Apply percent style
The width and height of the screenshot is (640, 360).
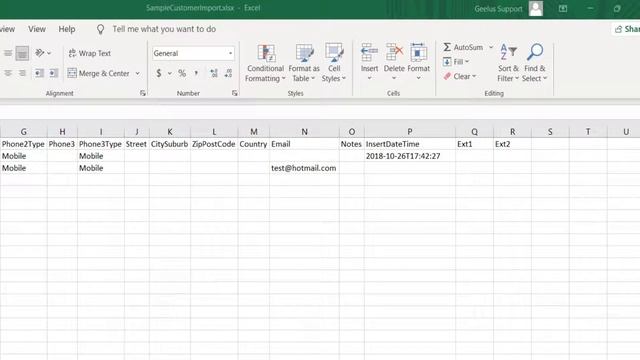click(182, 73)
